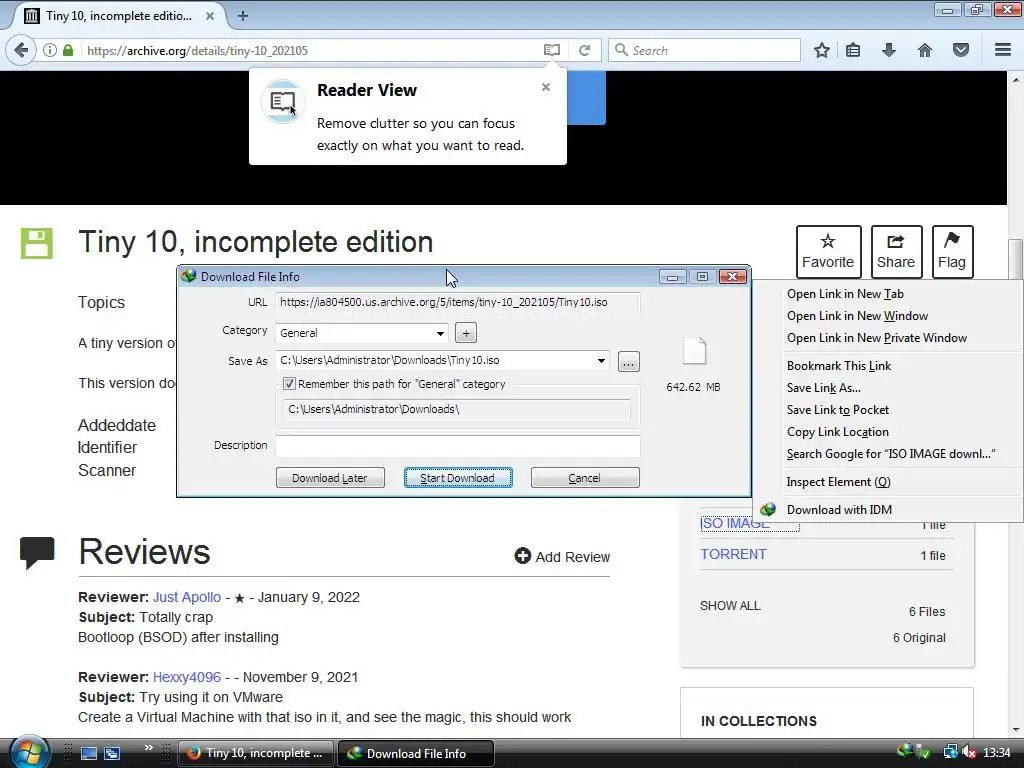Add new category with plus button
This screenshot has width=1024, height=768.
tap(466, 333)
